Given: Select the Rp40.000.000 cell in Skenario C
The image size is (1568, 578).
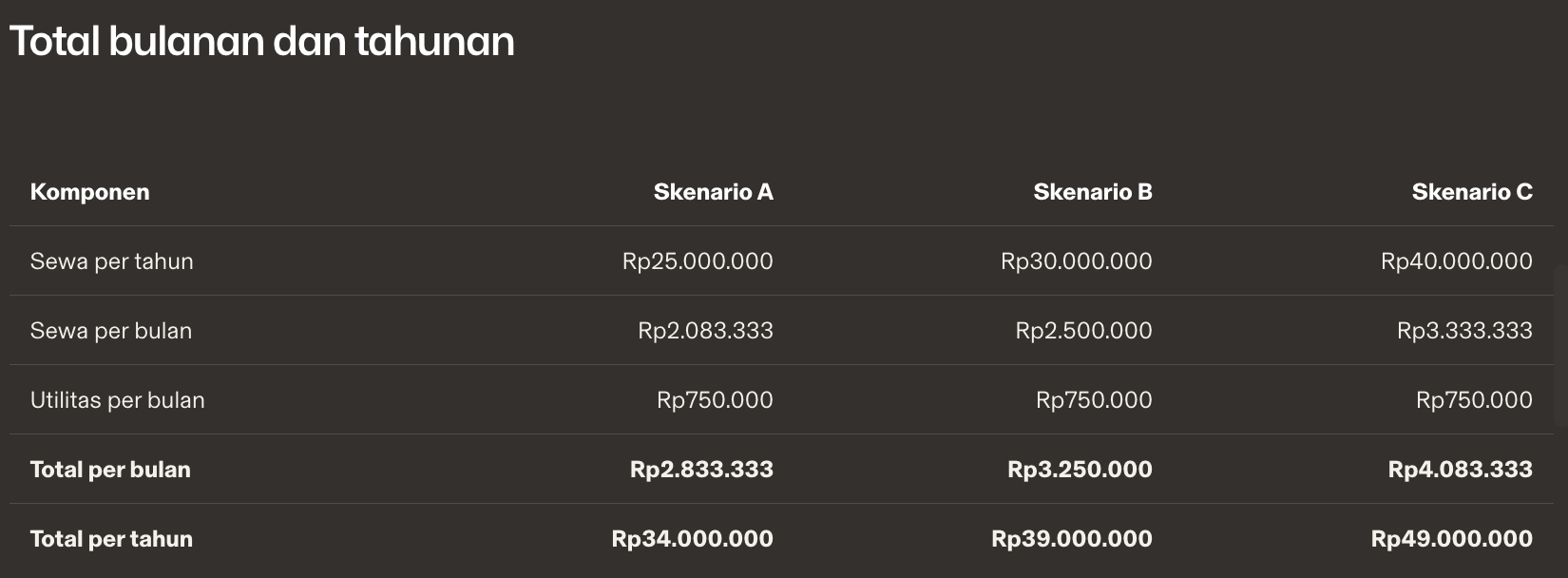Looking at the screenshot, I should pos(1457,261).
